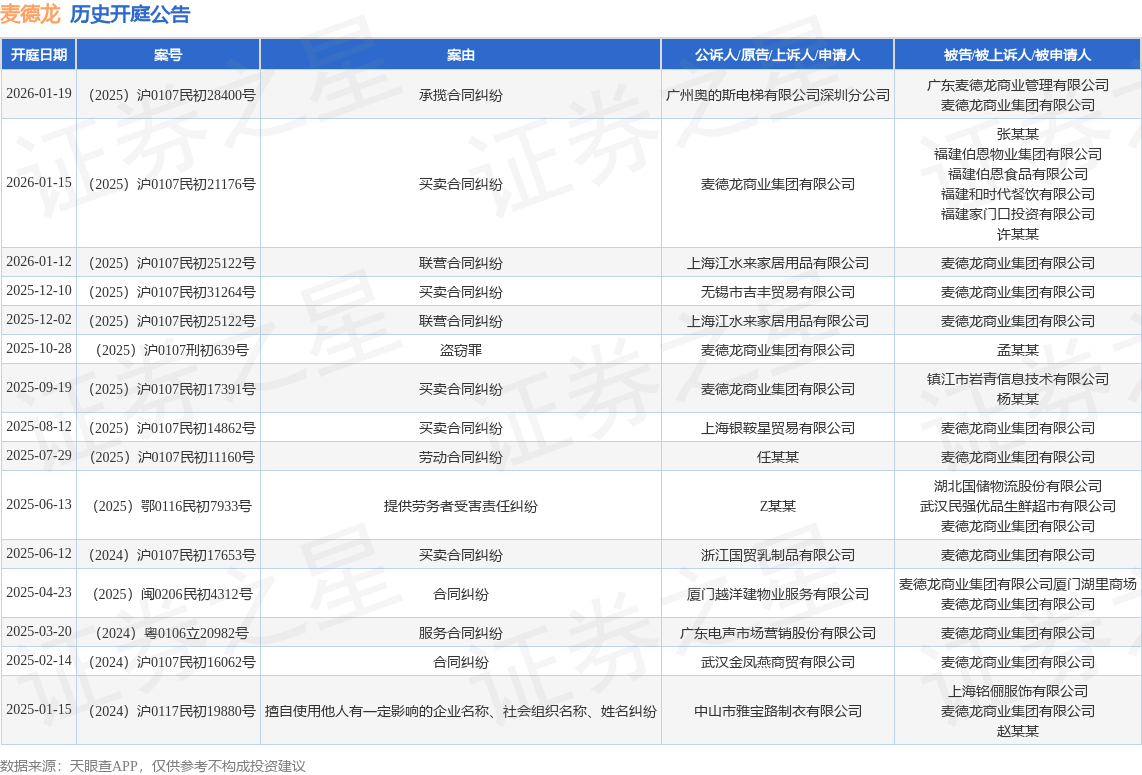The image size is (1142, 775).
Task: Click 提供劳务者受害责任纠纷 cell
Action: coord(460,505)
